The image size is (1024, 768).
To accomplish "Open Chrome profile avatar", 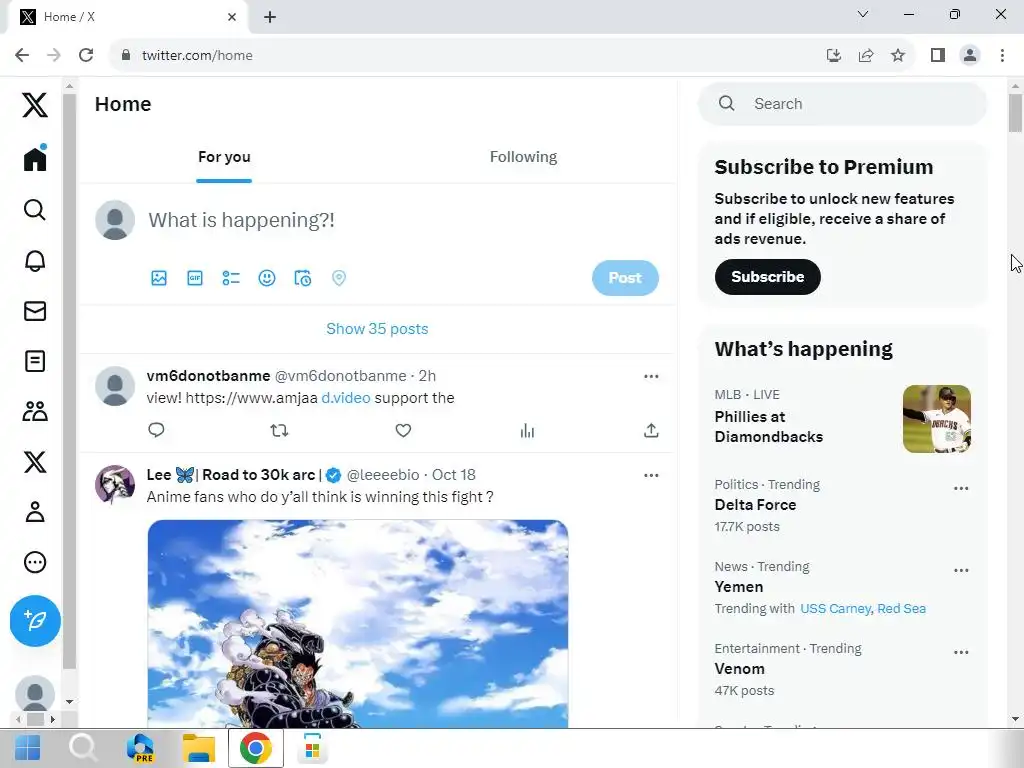I will click(970, 56).
